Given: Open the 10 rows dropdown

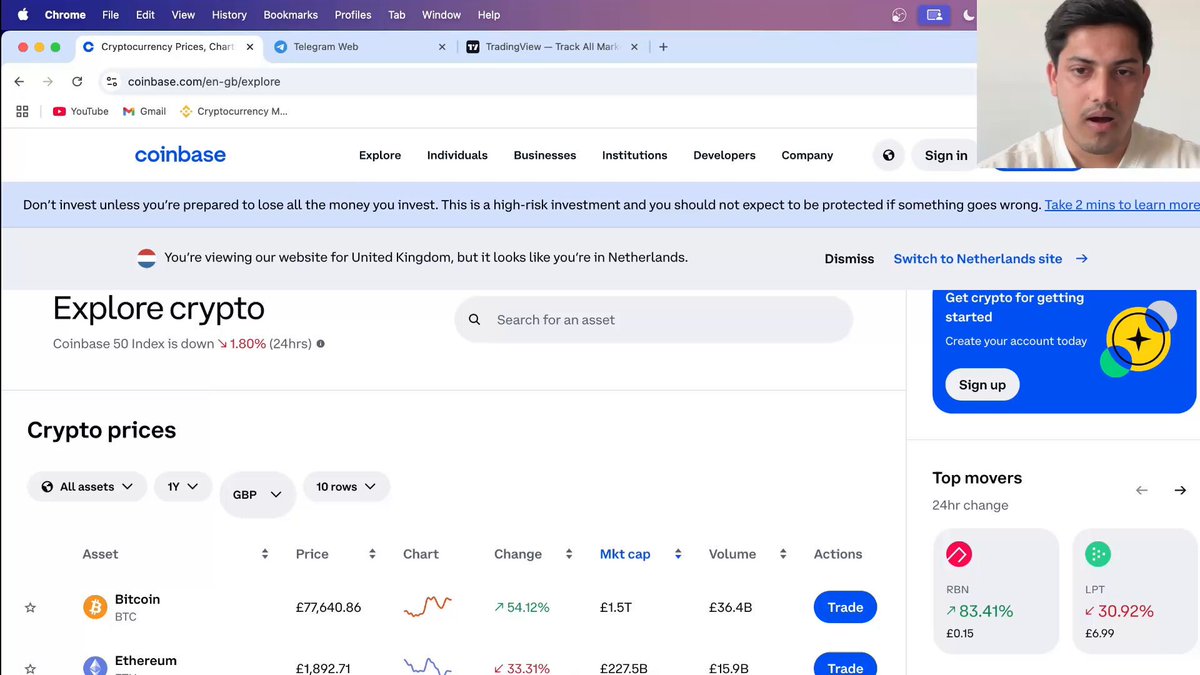Looking at the screenshot, I should [x=346, y=487].
